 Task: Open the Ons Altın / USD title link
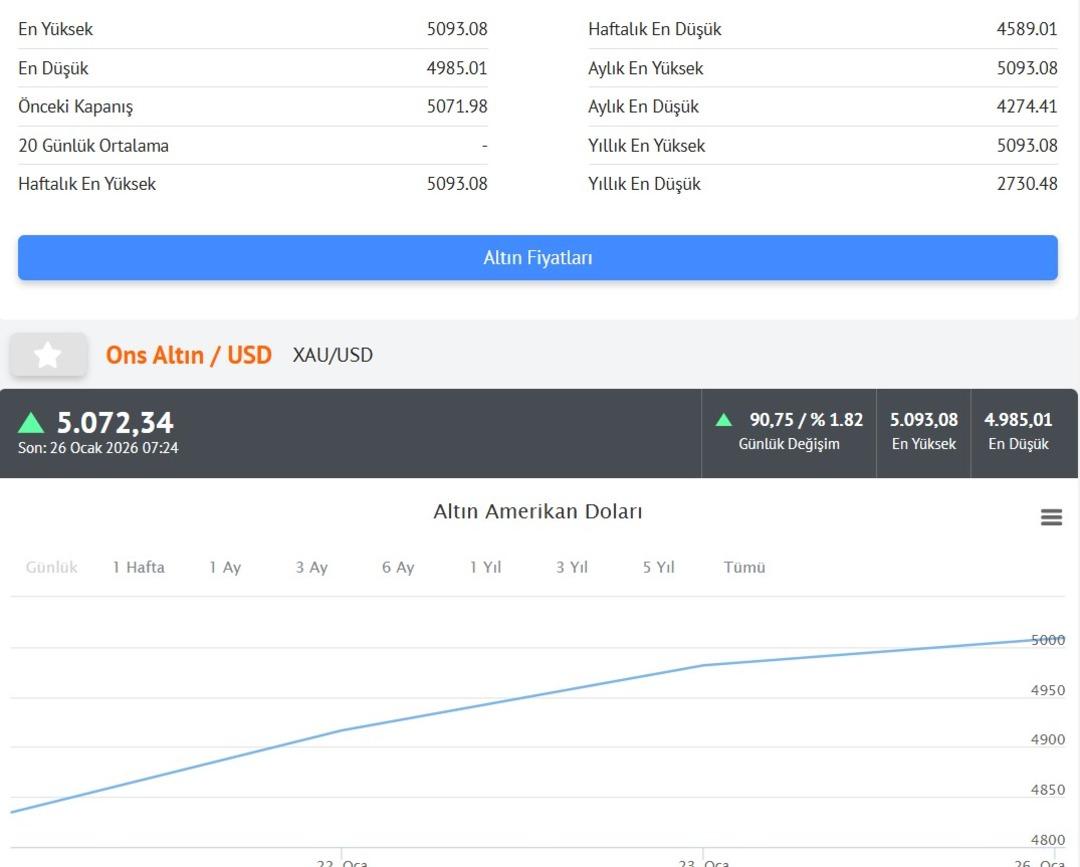[188, 355]
